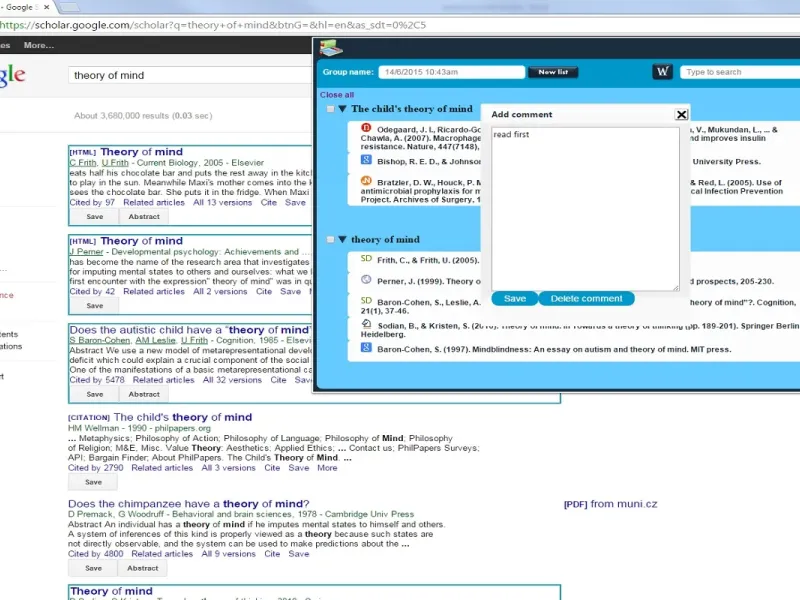Click More link under Wellman result
Viewport: 800px width, 600px height.
pos(327,468)
